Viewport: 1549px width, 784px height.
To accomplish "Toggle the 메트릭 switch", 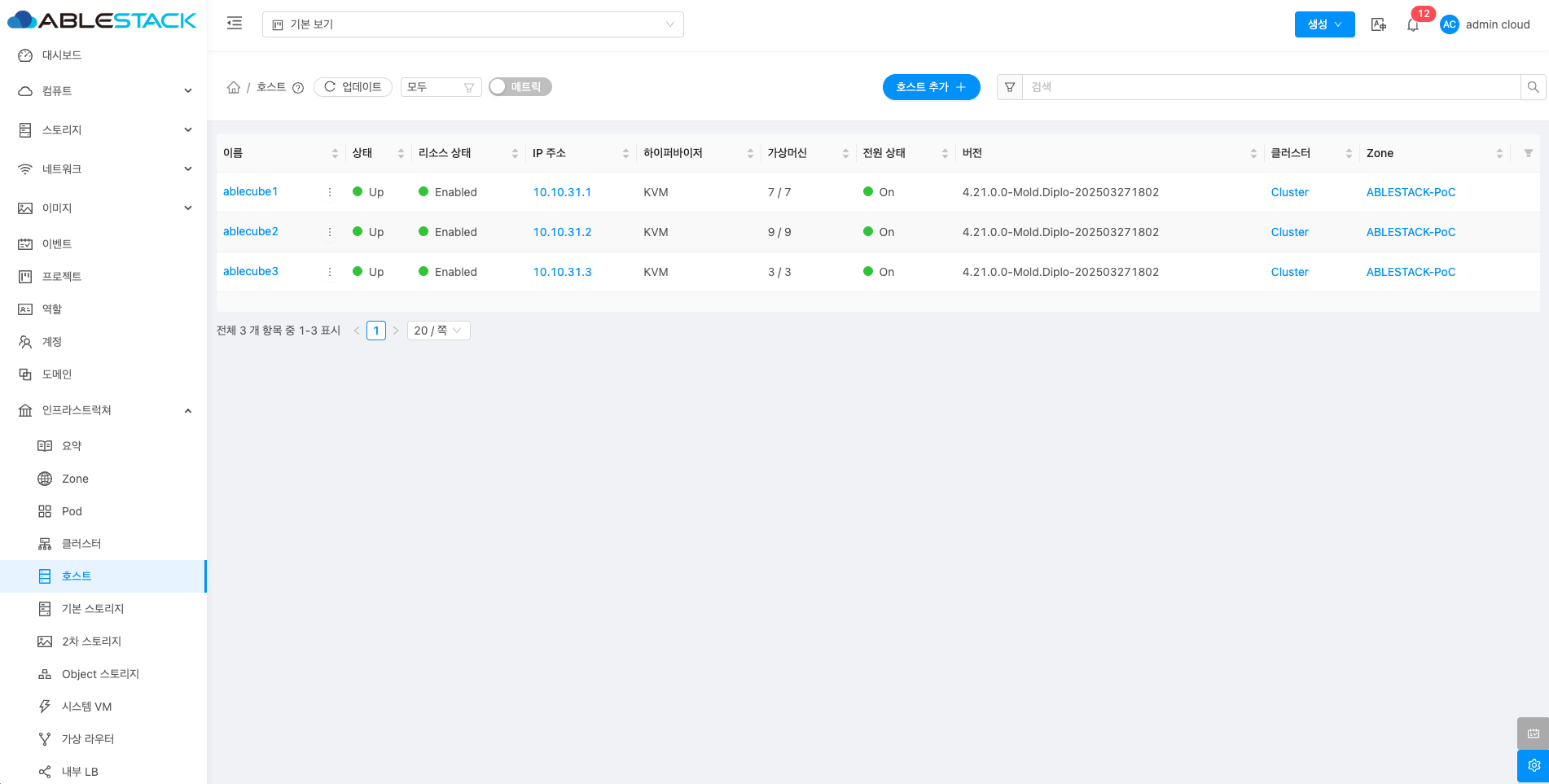I will pos(520,87).
